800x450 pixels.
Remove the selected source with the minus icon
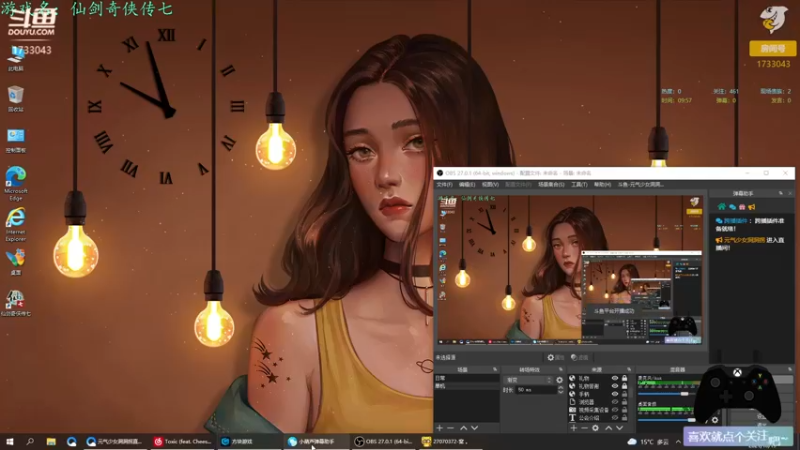click(584, 428)
